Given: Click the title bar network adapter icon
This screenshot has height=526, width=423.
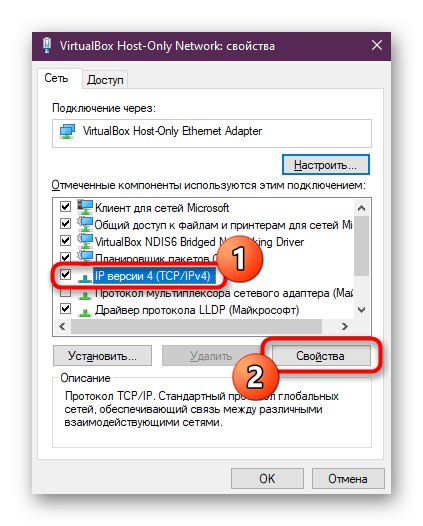Looking at the screenshot, I should [47, 45].
